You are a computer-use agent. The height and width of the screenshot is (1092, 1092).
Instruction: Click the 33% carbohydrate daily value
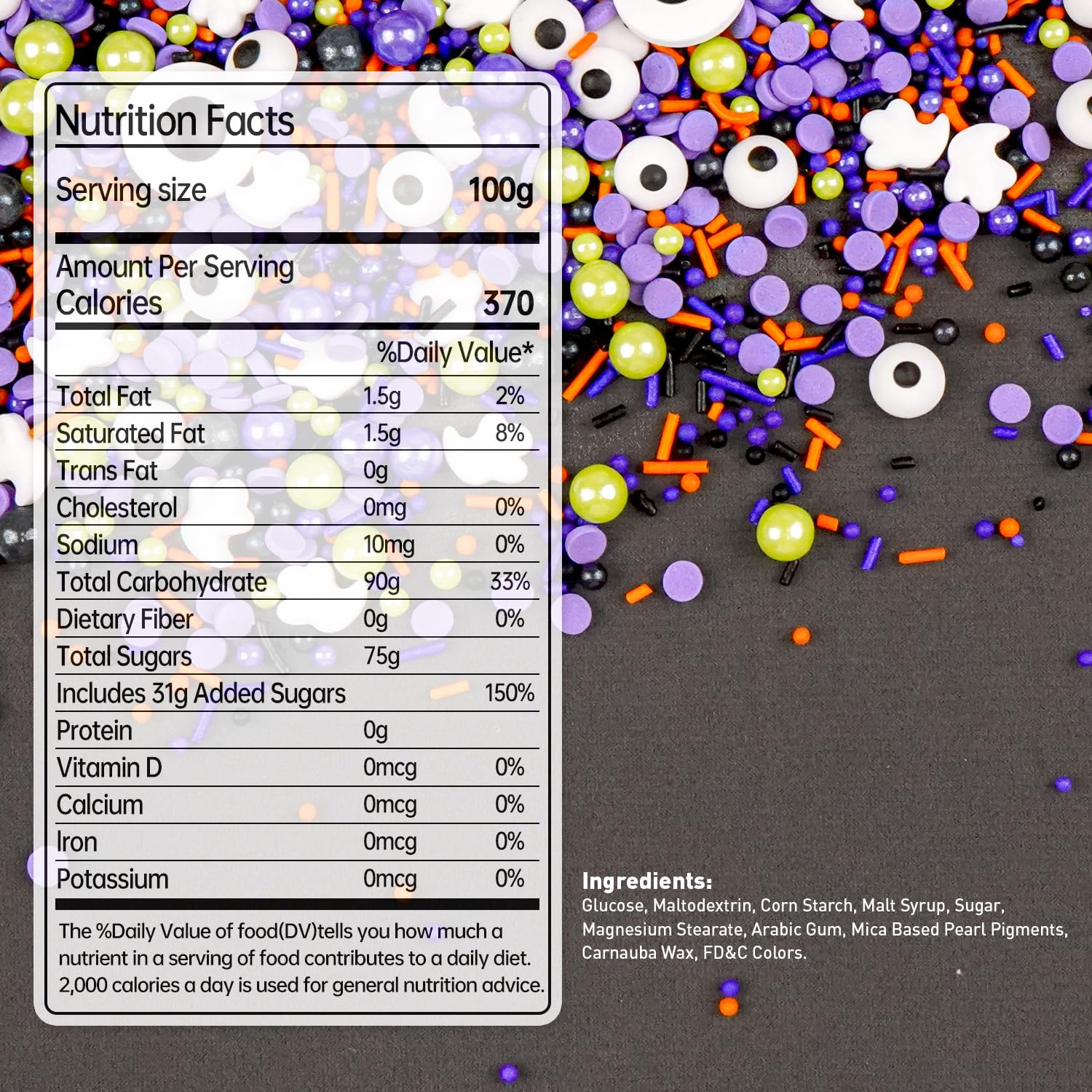tap(510, 582)
